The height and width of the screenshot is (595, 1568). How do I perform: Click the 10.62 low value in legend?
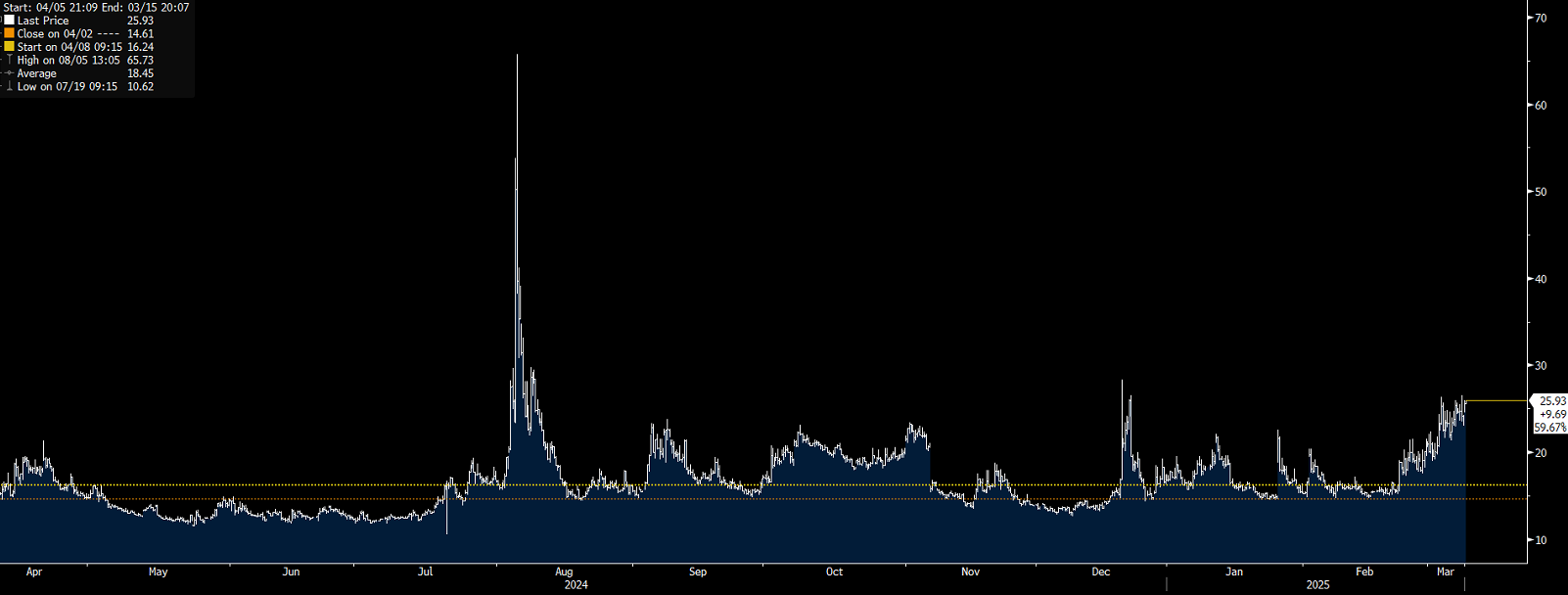140,86
